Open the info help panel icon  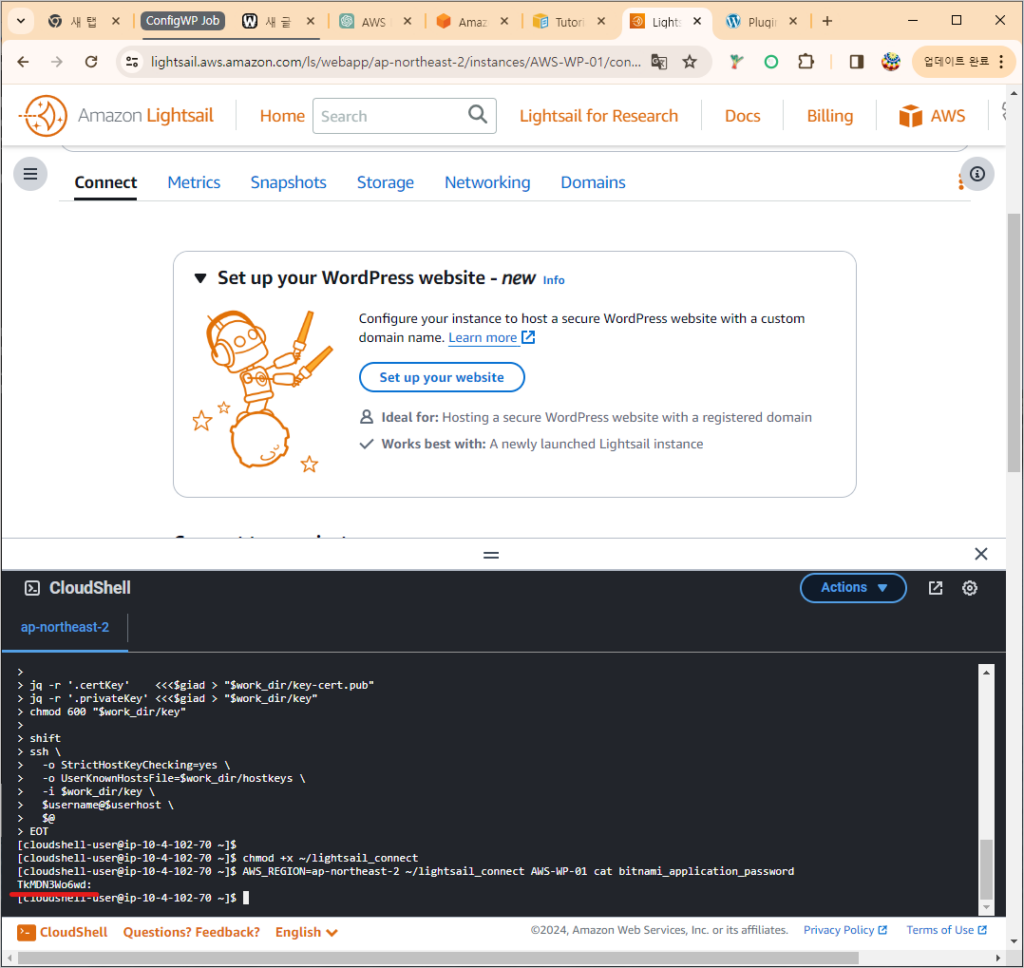point(977,174)
